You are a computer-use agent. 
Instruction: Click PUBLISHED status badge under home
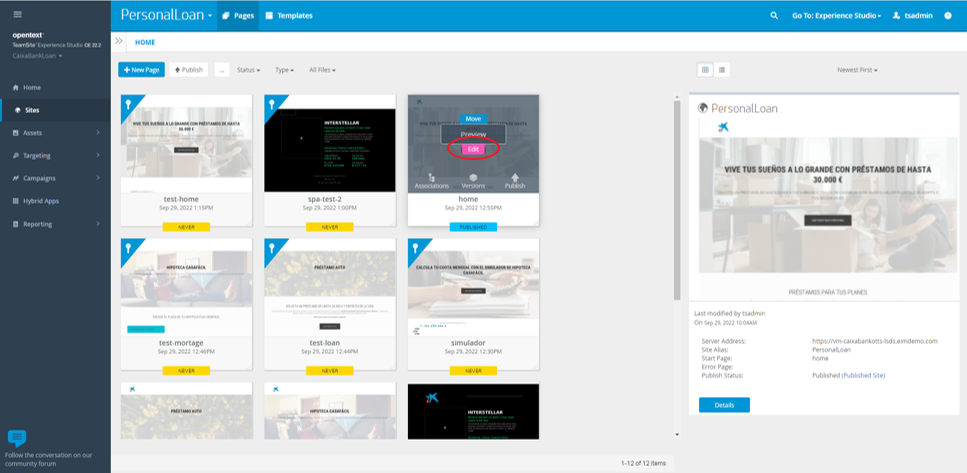pos(473,227)
